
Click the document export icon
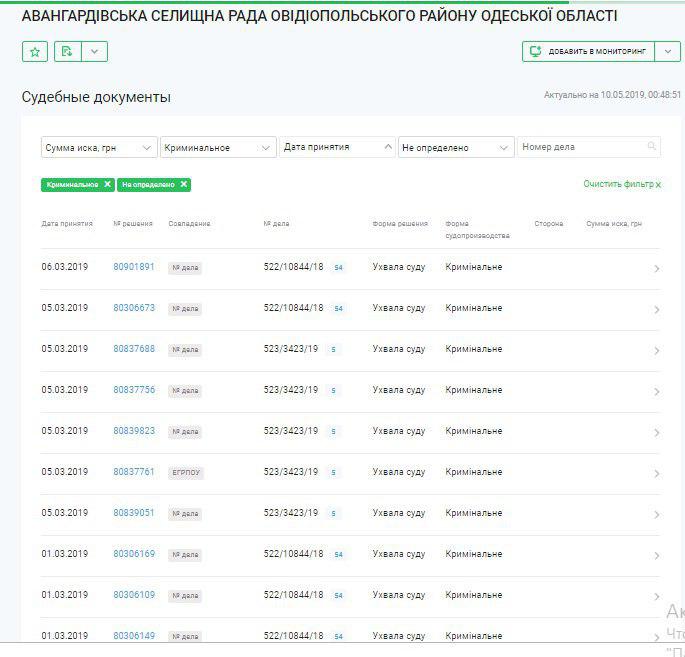65,52
